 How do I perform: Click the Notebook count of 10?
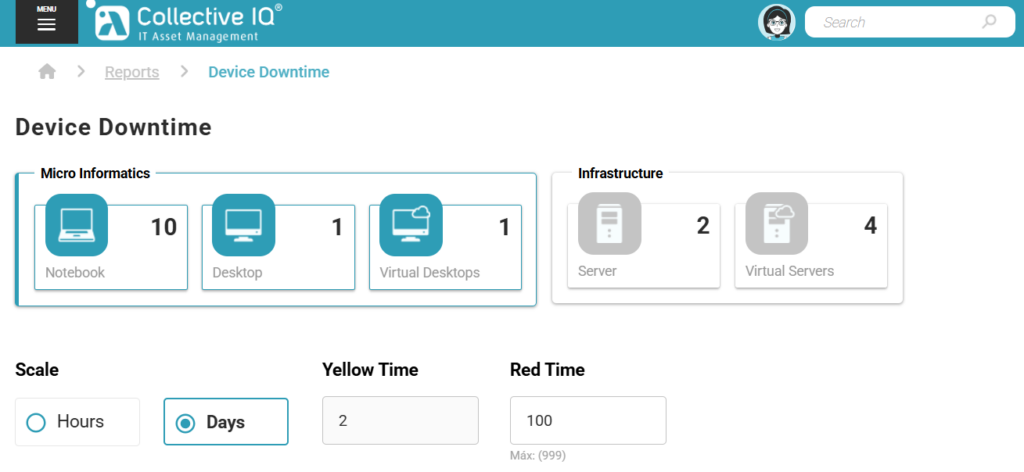coord(163,227)
